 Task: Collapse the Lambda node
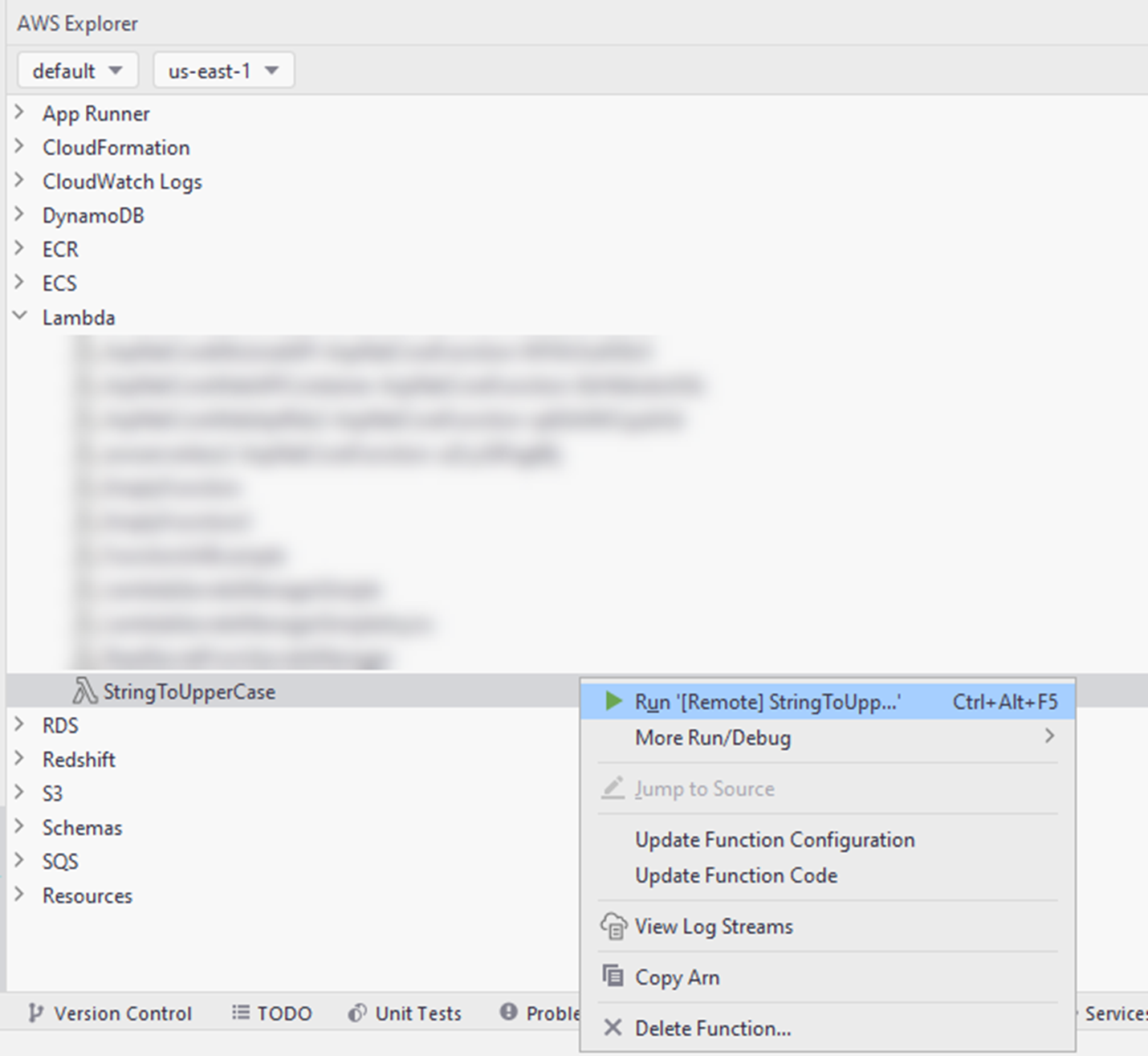click(x=20, y=316)
